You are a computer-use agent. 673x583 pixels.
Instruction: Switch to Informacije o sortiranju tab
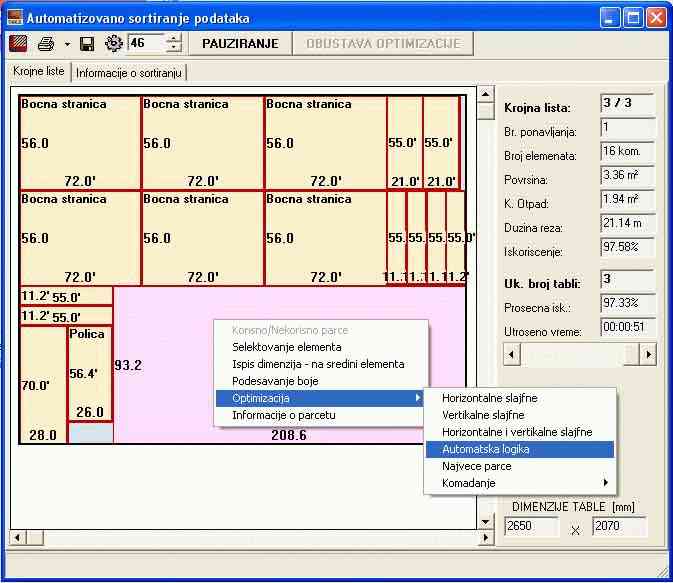coord(129,72)
